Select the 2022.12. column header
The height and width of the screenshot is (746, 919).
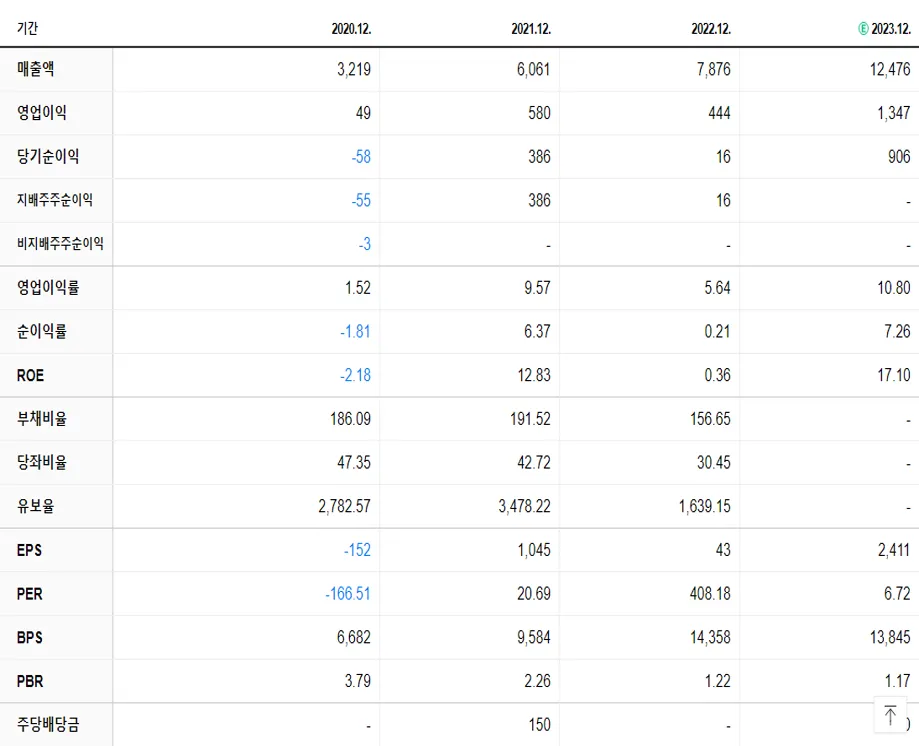point(712,29)
